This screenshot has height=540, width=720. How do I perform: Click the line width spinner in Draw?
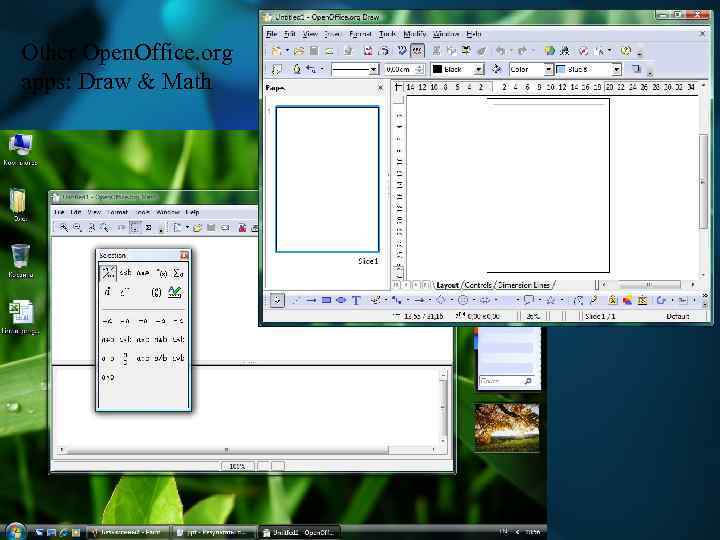pos(419,69)
